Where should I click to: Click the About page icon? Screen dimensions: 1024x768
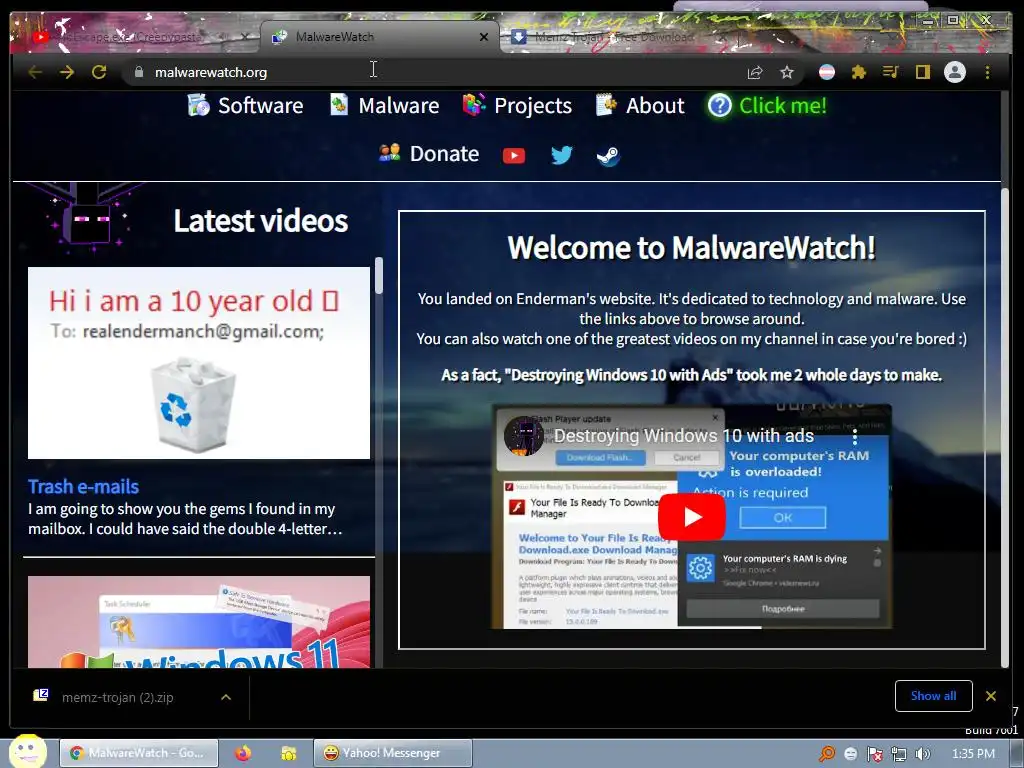(606, 104)
